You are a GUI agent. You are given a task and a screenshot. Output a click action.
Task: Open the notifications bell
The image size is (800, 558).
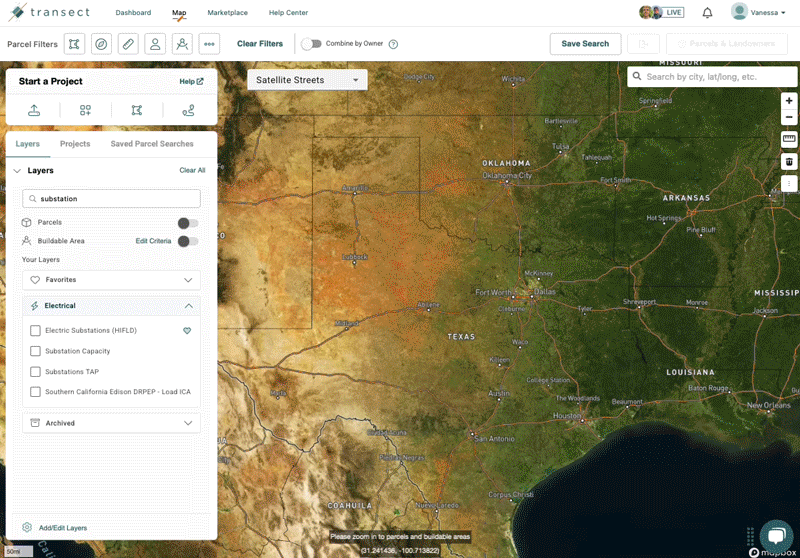[x=707, y=13]
